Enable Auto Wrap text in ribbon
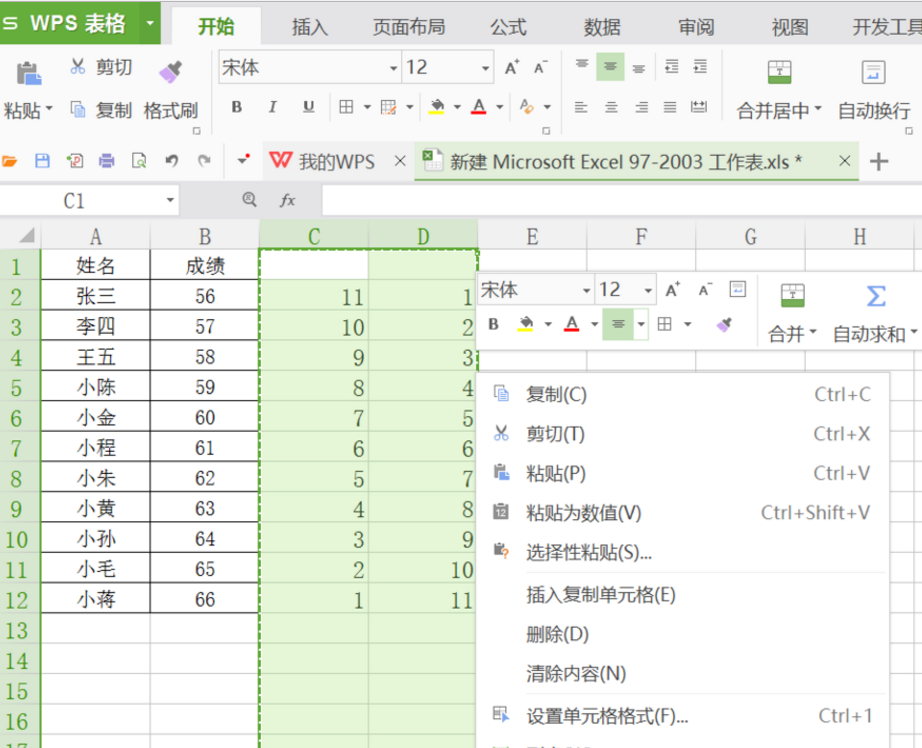The width and height of the screenshot is (922, 748). [874, 88]
